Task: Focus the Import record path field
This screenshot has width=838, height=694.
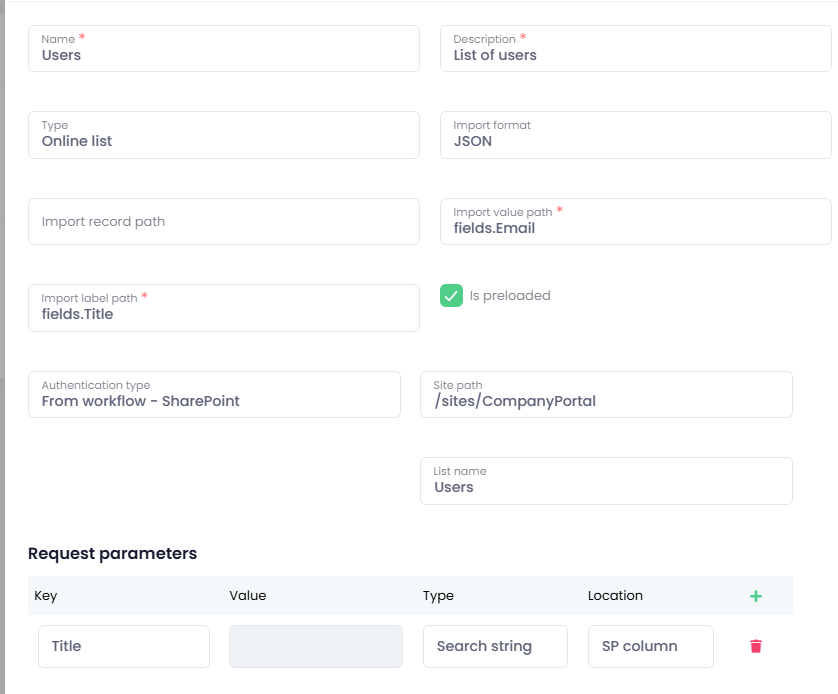Action: (223, 221)
